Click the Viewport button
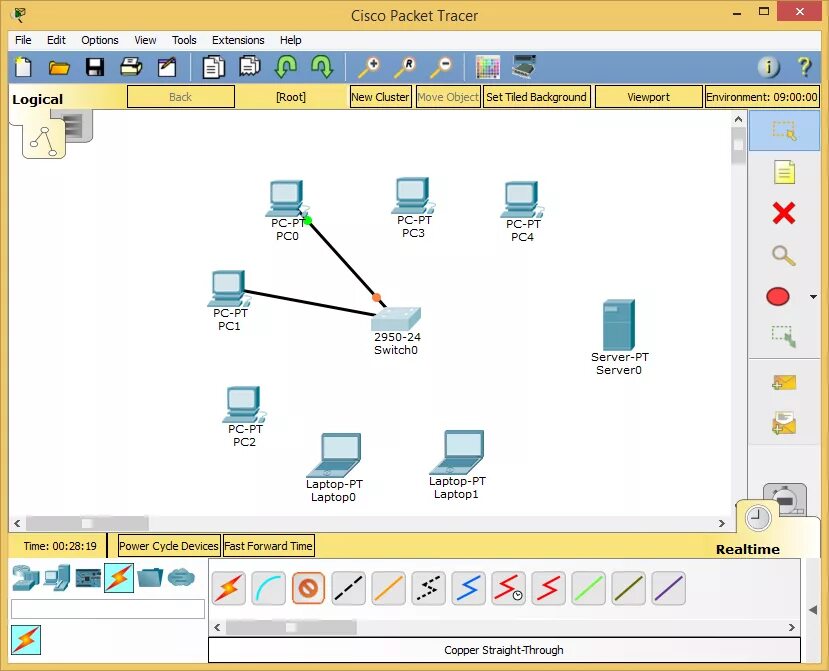The width and height of the screenshot is (829, 671). coord(648,97)
